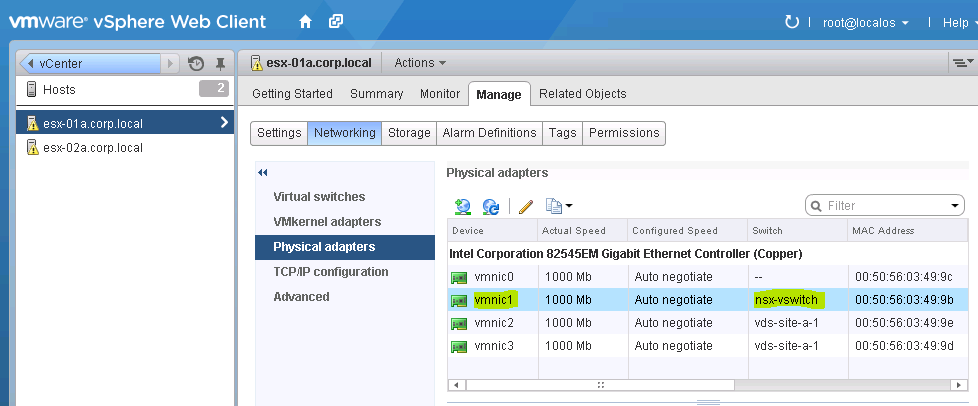Click the vmnic2 network card icon

pos(459,324)
